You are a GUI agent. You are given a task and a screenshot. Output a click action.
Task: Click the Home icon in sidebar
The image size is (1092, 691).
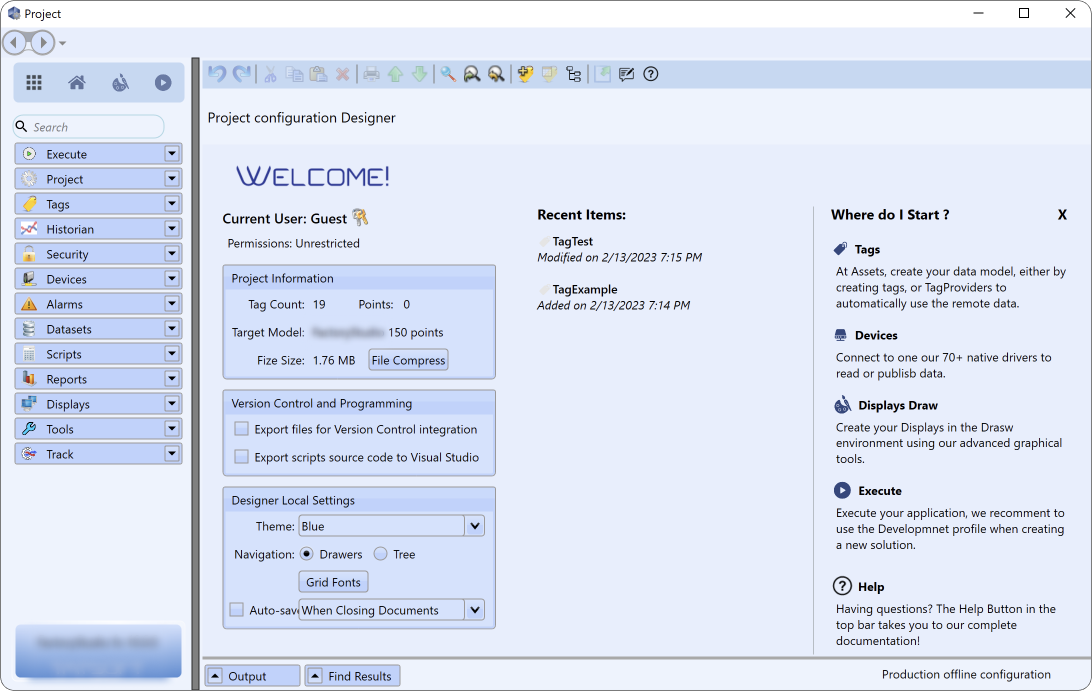[77, 83]
